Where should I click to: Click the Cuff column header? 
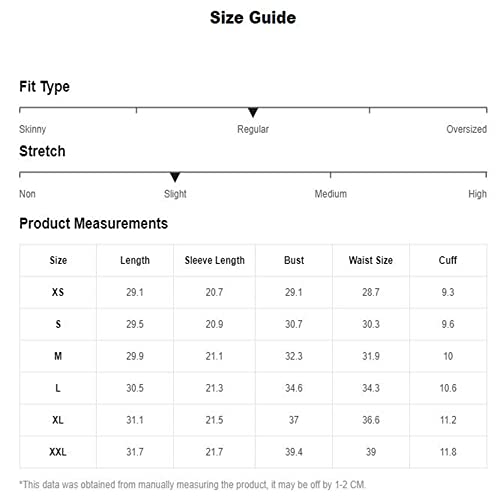(448, 260)
